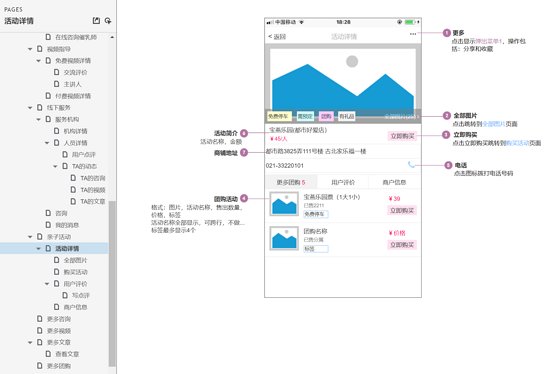This screenshot has height=374, width=550.
Task: Open the three-dots more menu in phone header
Action: [x=413, y=34]
